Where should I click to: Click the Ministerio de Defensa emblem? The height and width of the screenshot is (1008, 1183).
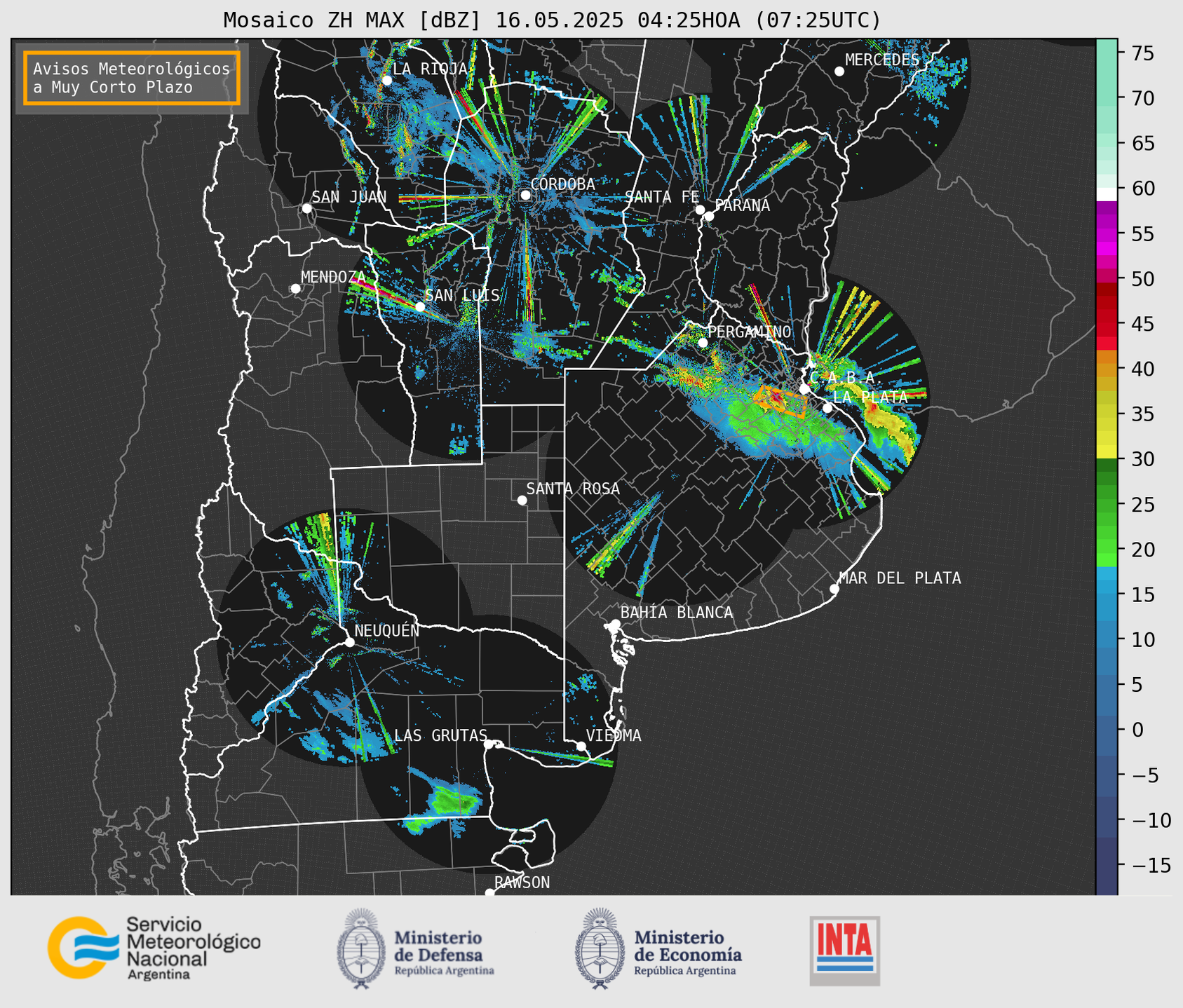[x=361, y=948]
